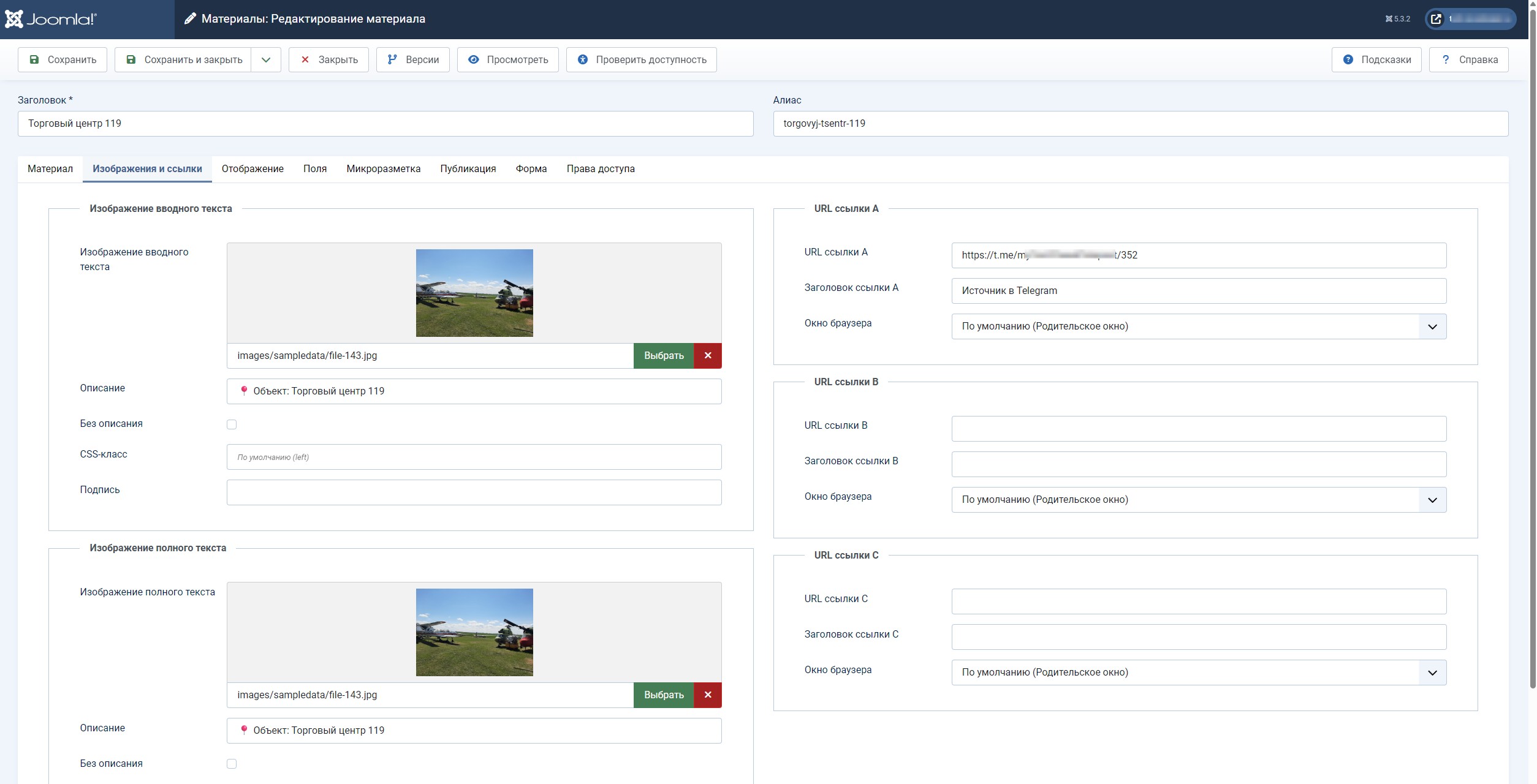This screenshot has height=784, width=1537.
Task: Toggle Без описания checkbox for full text image
Action: [232, 764]
